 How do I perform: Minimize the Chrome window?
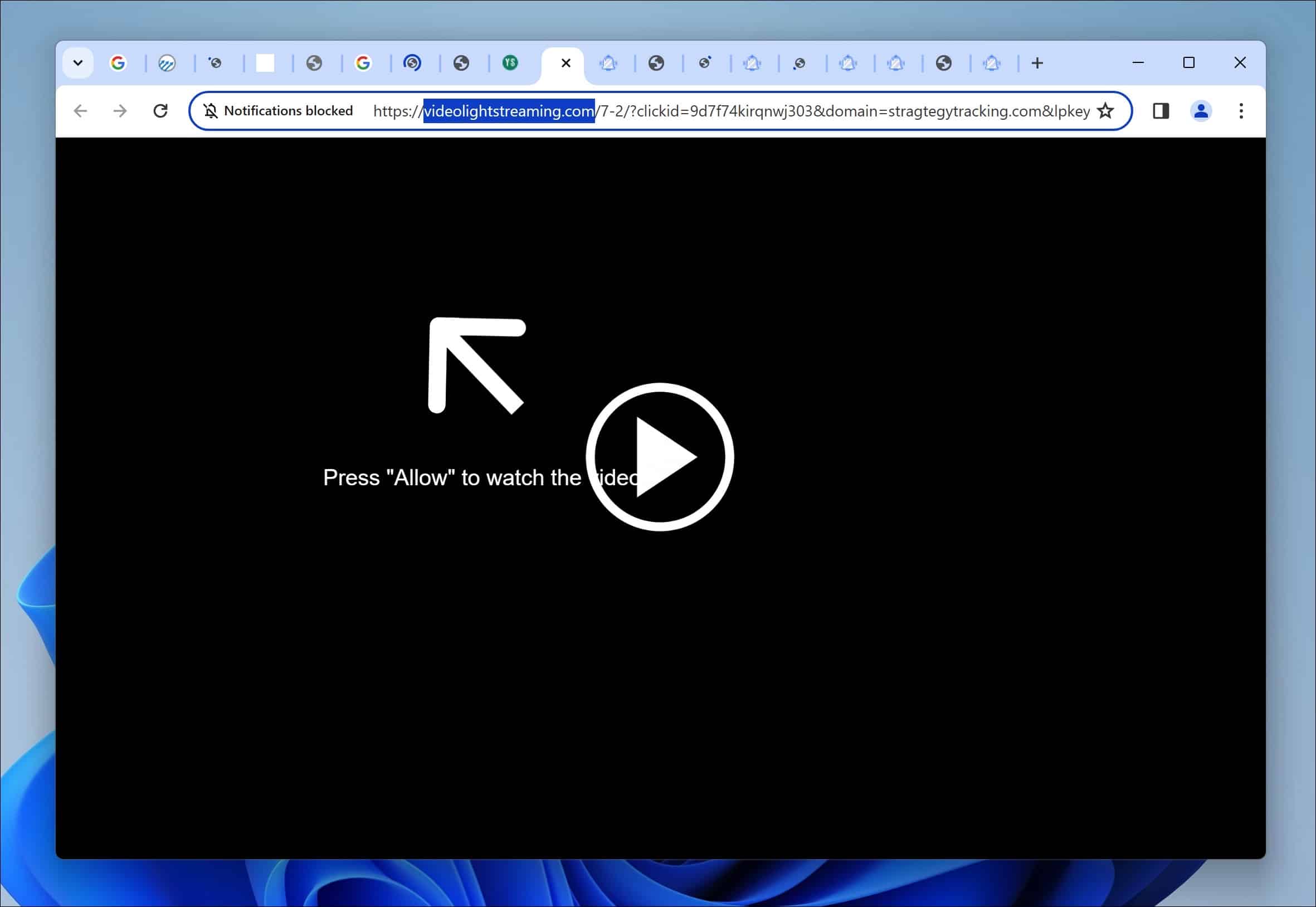click(1138, 62)
